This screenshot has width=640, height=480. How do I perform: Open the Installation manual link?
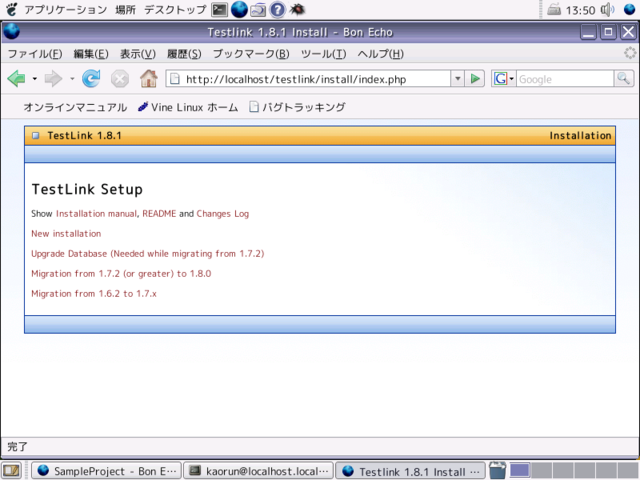(96, 213)
